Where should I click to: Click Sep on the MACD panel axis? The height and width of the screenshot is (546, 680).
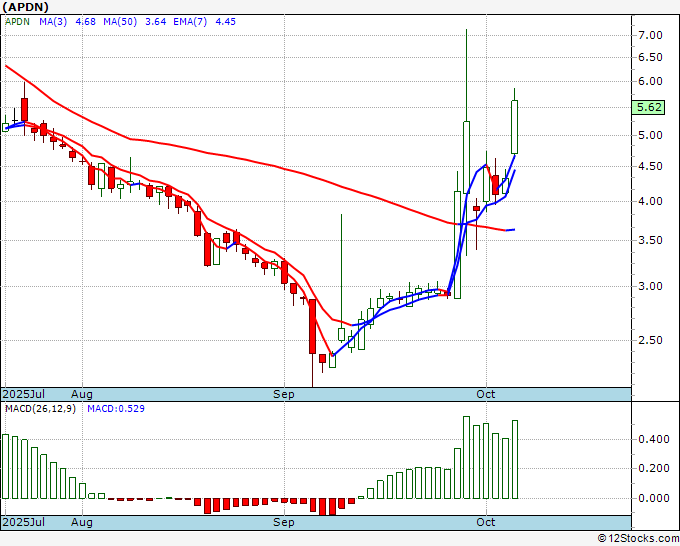coord(284,522)
